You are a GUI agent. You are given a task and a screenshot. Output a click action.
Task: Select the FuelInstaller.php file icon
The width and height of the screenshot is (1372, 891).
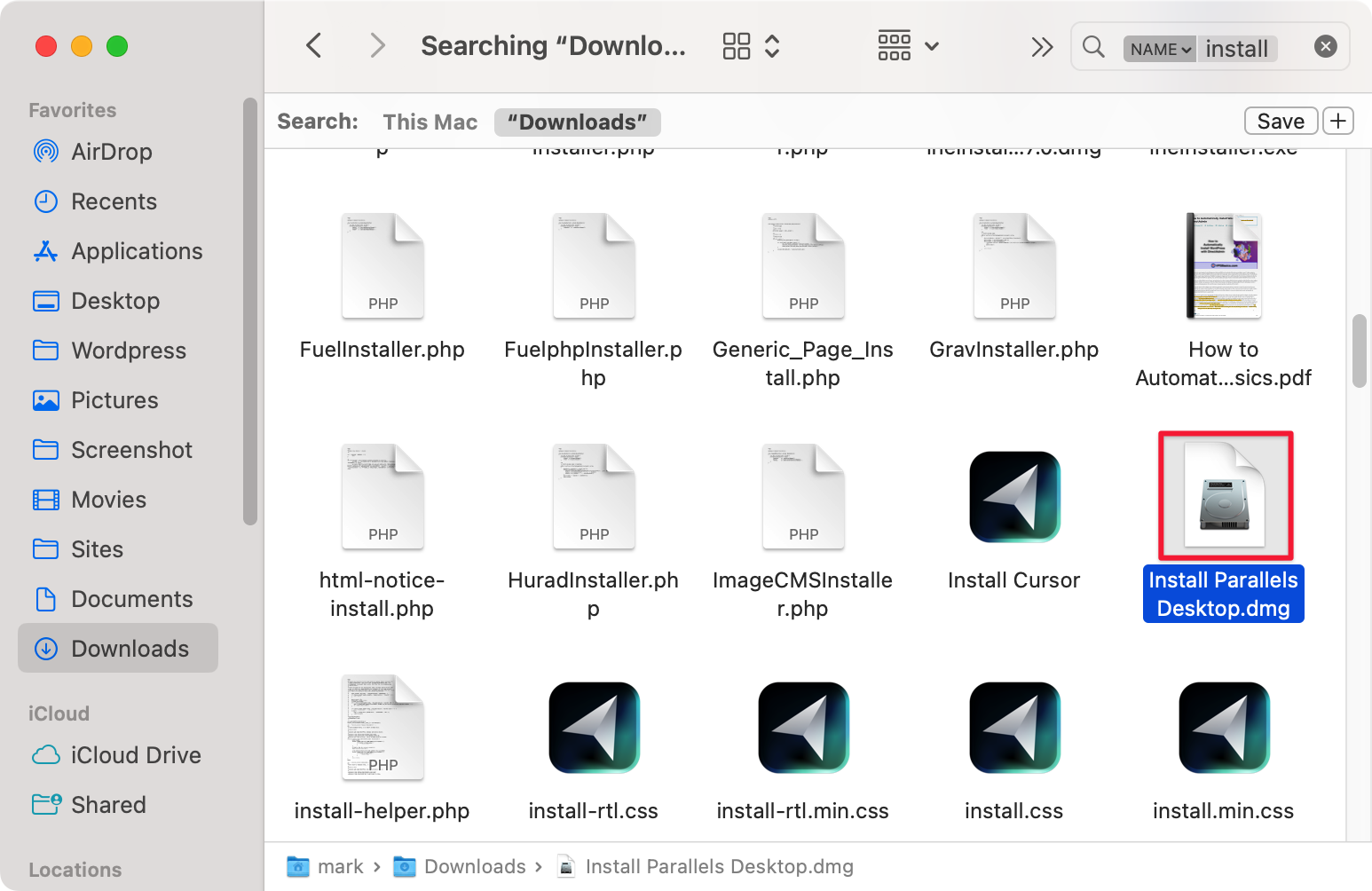382,266
